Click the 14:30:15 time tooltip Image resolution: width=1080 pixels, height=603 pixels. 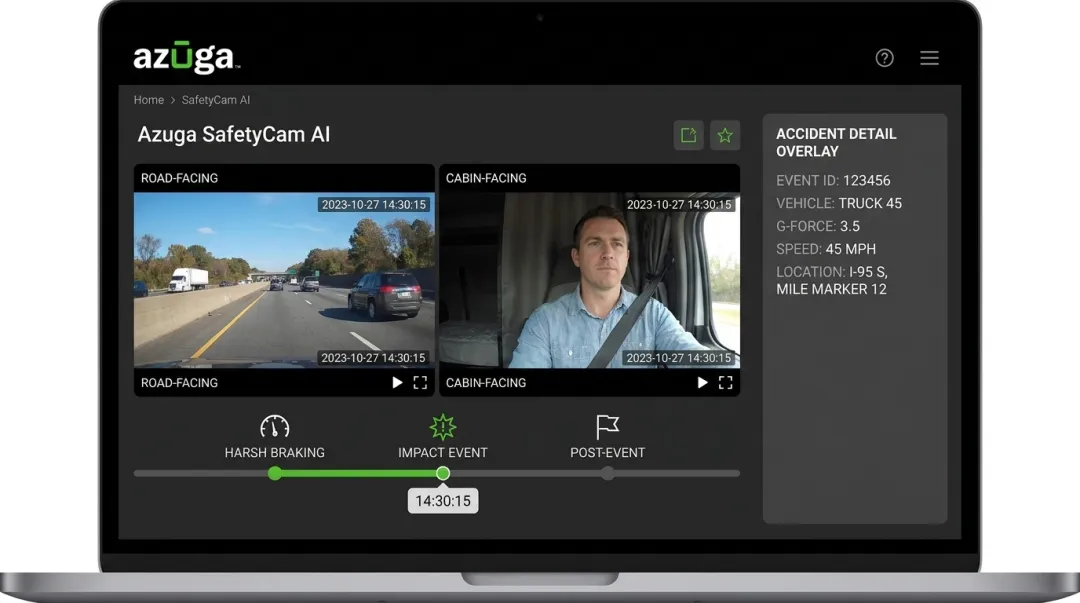coord(443,501)
